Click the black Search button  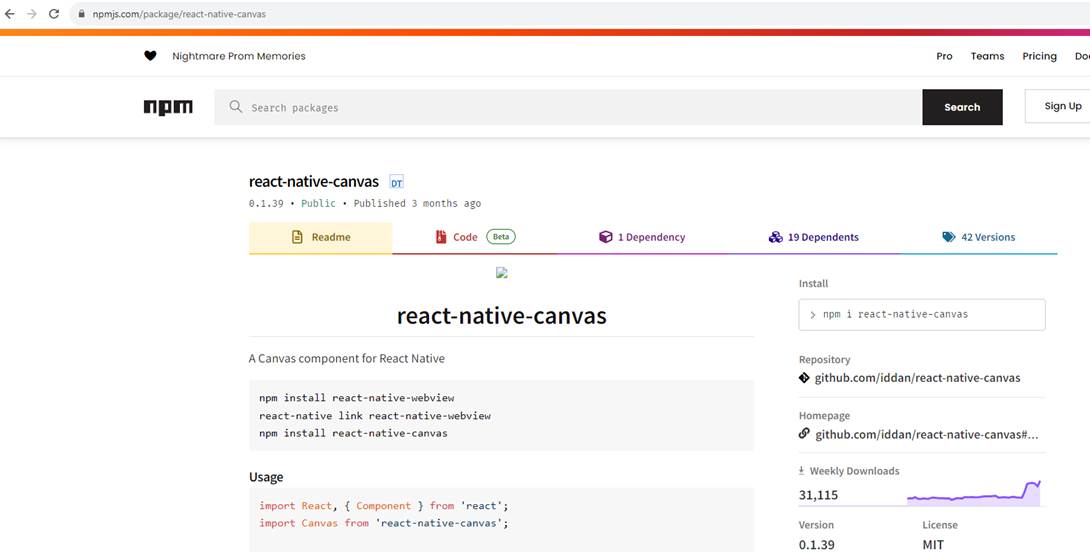pos(962,107)
